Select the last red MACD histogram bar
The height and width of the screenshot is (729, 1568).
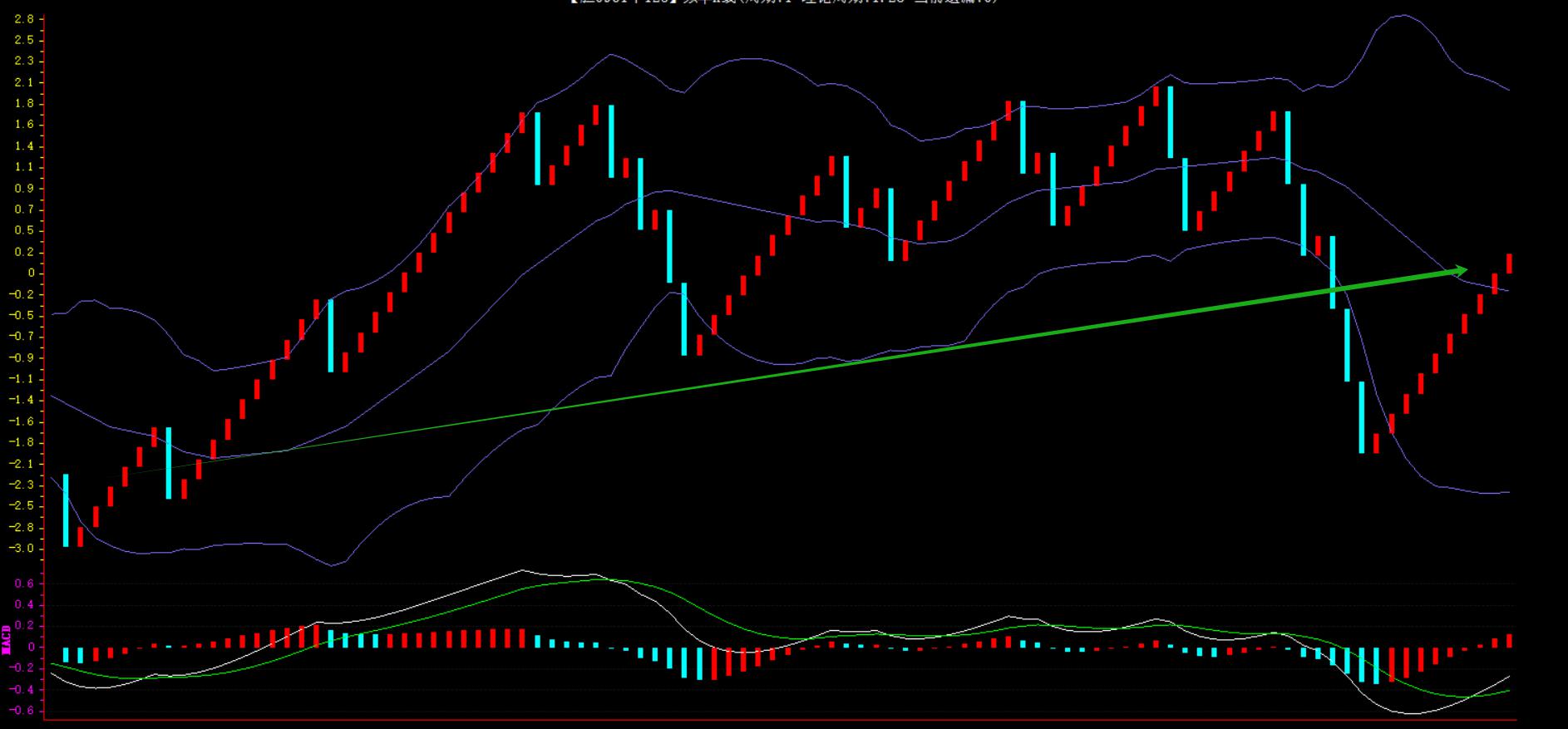(x=1509, y=641)
